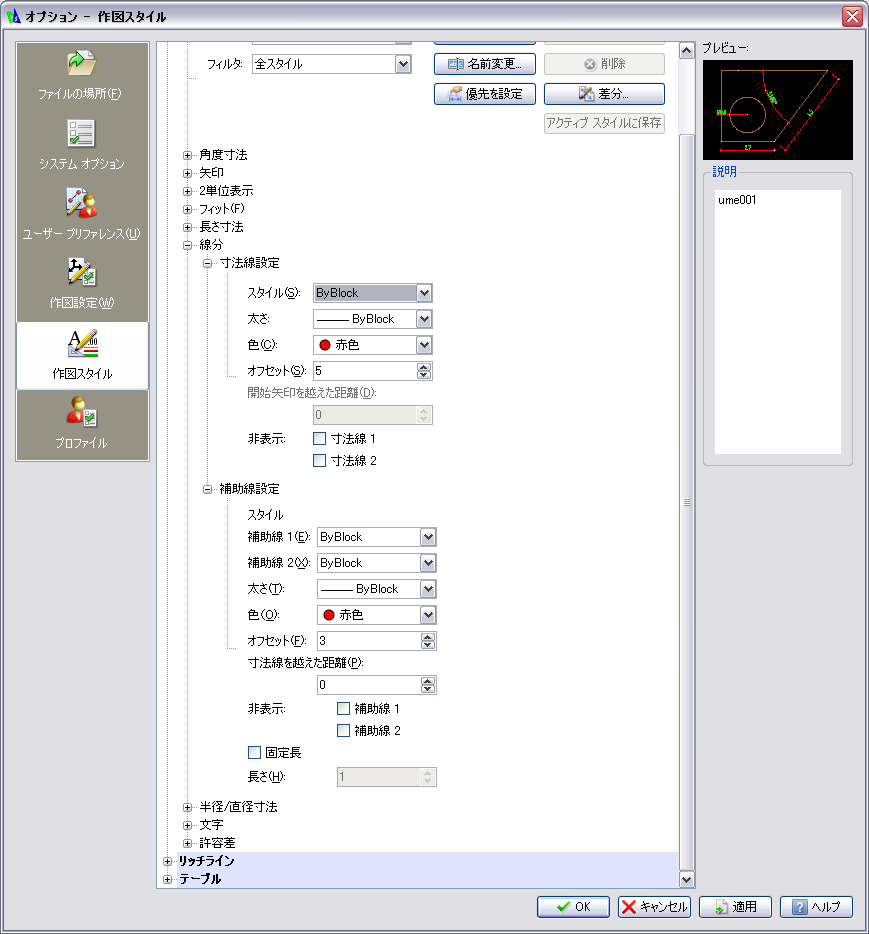Open ユーザー プリファレンス icon in sidebar
This screenshot has width=869, height=934.
pos(81,203)
